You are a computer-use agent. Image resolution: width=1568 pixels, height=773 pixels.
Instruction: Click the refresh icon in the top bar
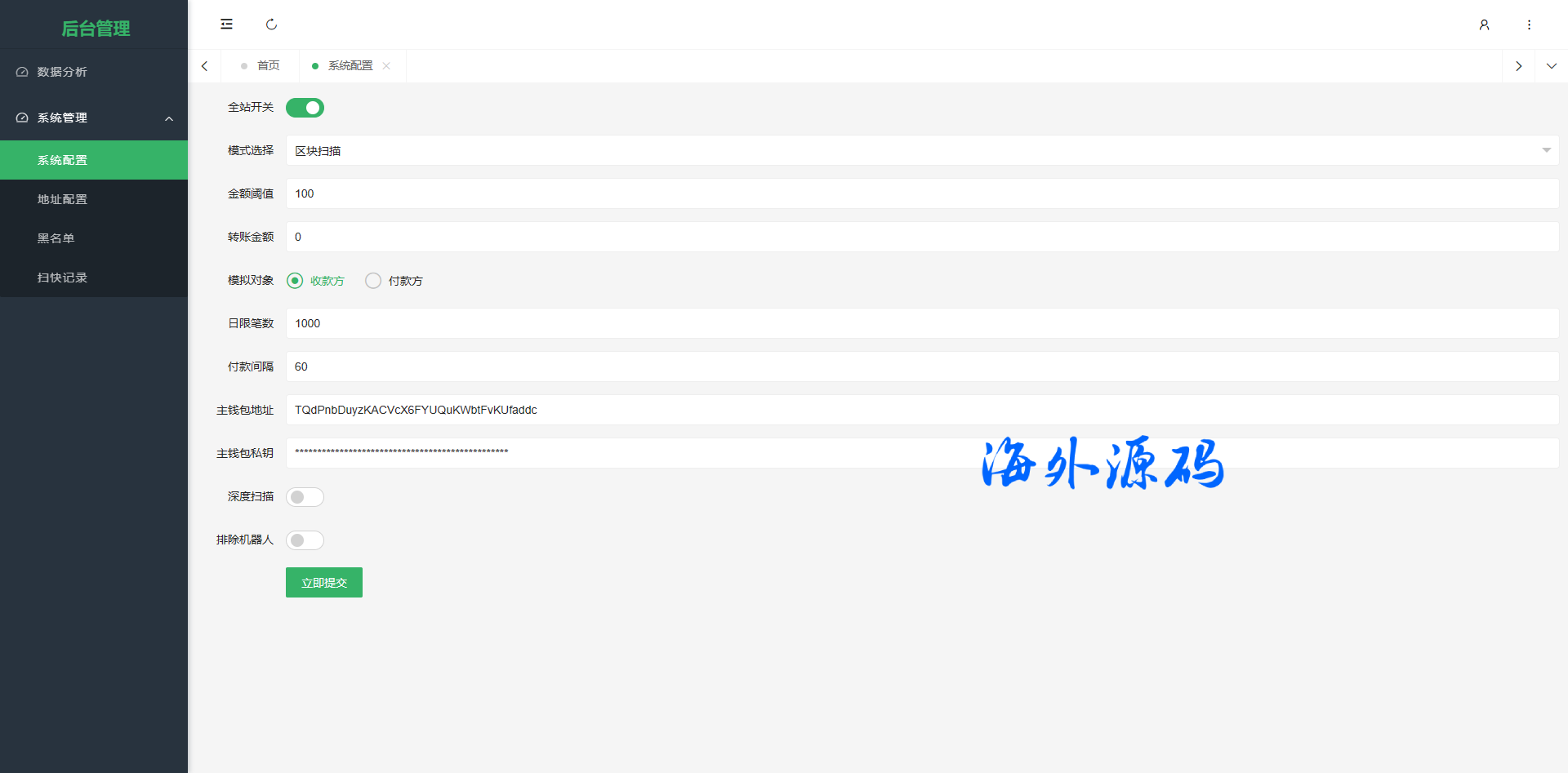click(271, 24)
